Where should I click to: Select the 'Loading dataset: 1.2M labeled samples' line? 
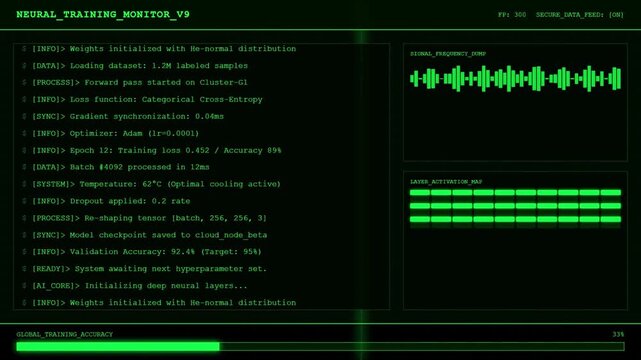[136, 66]
